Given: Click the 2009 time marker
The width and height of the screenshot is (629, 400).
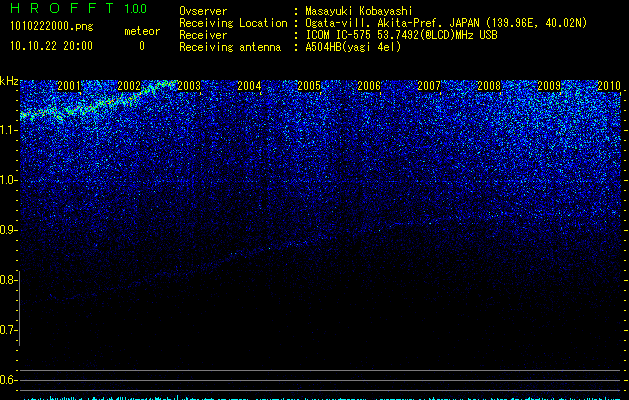Looking at the screenshot, I should (x=549, y=86).
